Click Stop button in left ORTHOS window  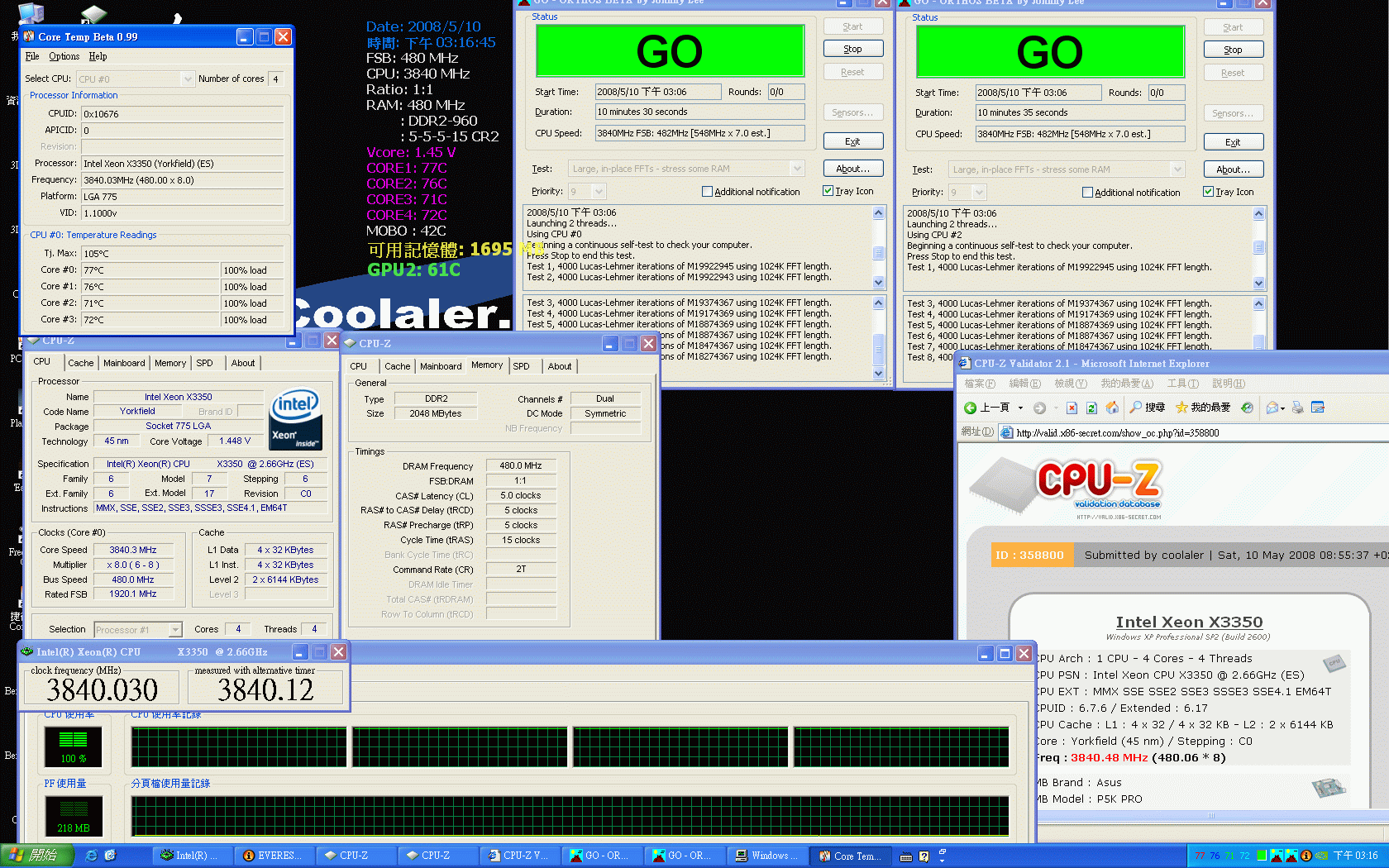(x=853, y=49)
